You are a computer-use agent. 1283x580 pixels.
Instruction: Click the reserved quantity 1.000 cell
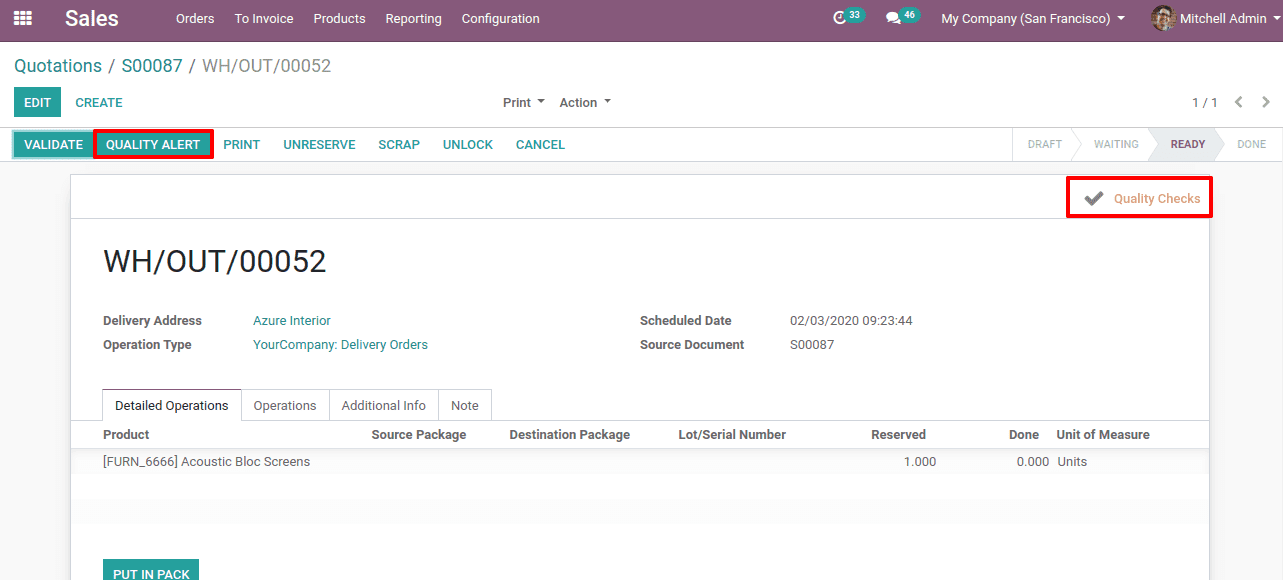tap(920, 462)
